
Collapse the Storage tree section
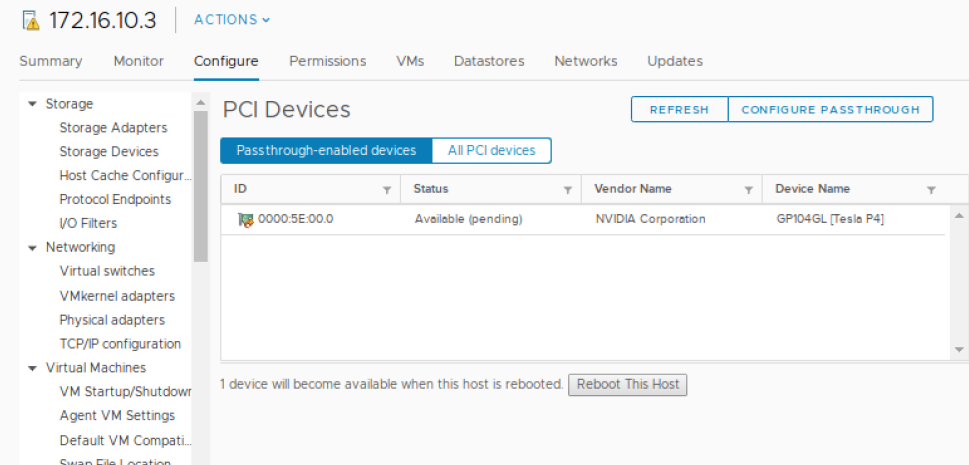click(33, 104)
